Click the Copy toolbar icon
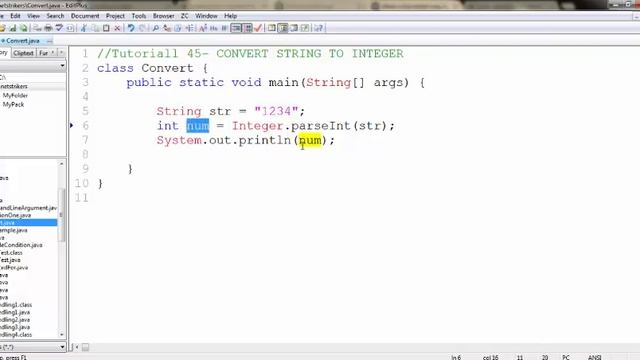This screenshot has height=360, width=640. 95,28
